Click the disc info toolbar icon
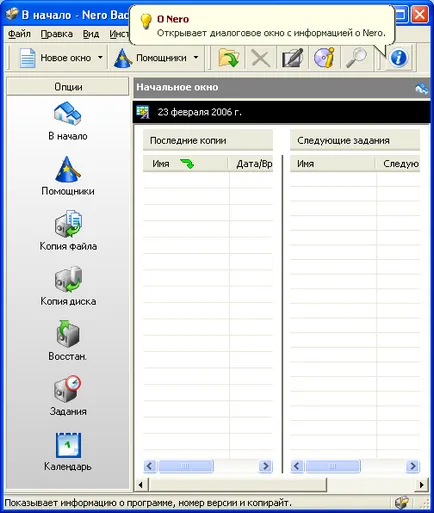 (x=324, y=58)
